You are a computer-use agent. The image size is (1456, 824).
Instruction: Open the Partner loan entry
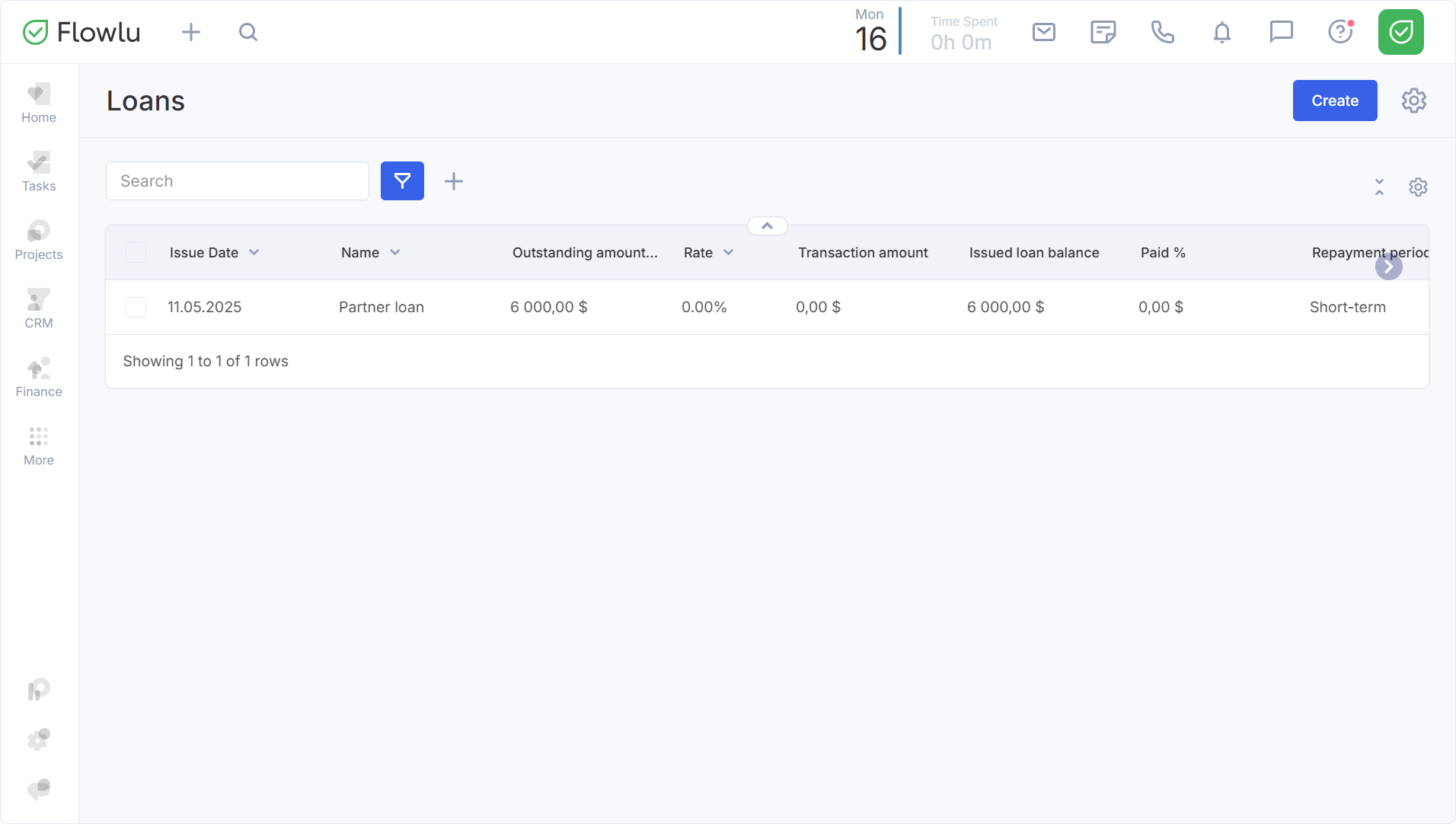pyautogui.click(x=382, y=308)
